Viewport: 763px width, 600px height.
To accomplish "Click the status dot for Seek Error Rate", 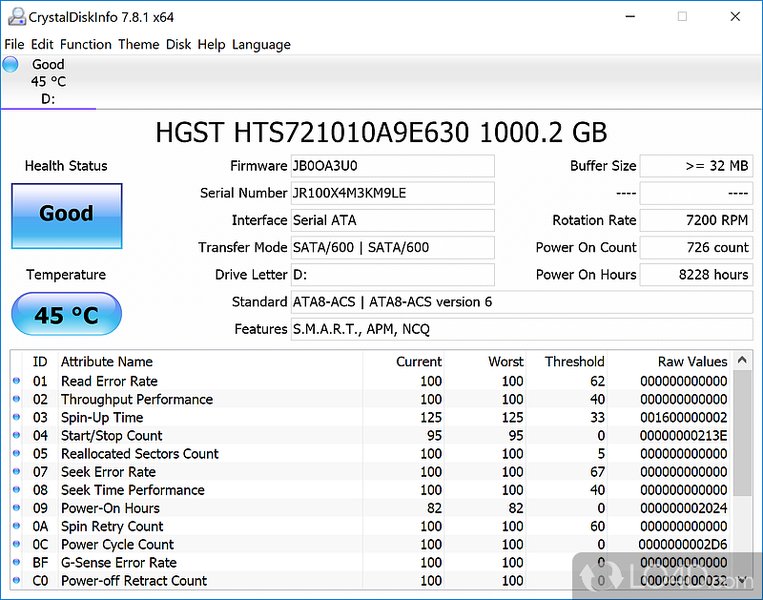I will click(16, 472).
